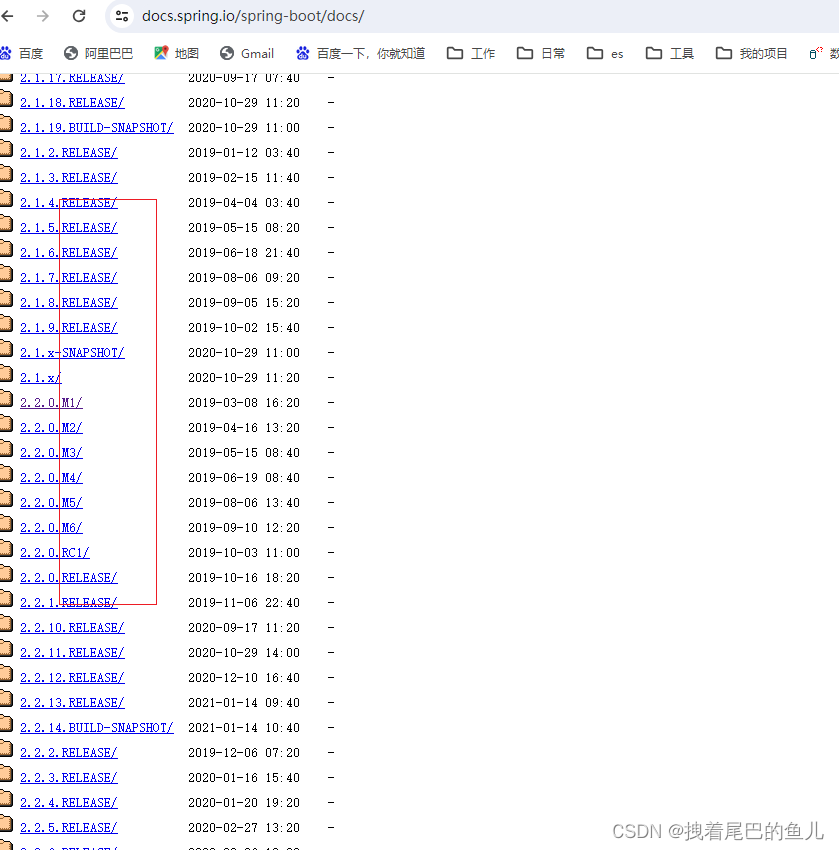
Task: Open the 2.2.0.M1 directory link
Action: [50, 402]
